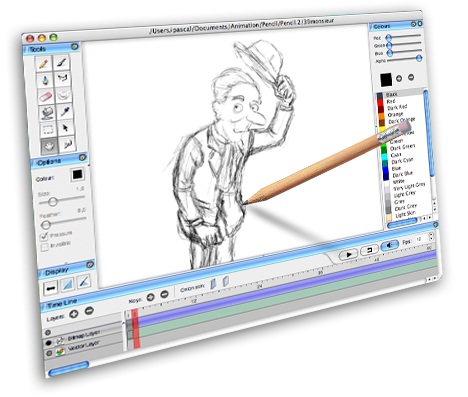Image resolution: width=468 pixels, height=397 pixels.
Task: Toggle the Pressure checkbox in Options
Action: pyautogui.click(x=44, y=237)
